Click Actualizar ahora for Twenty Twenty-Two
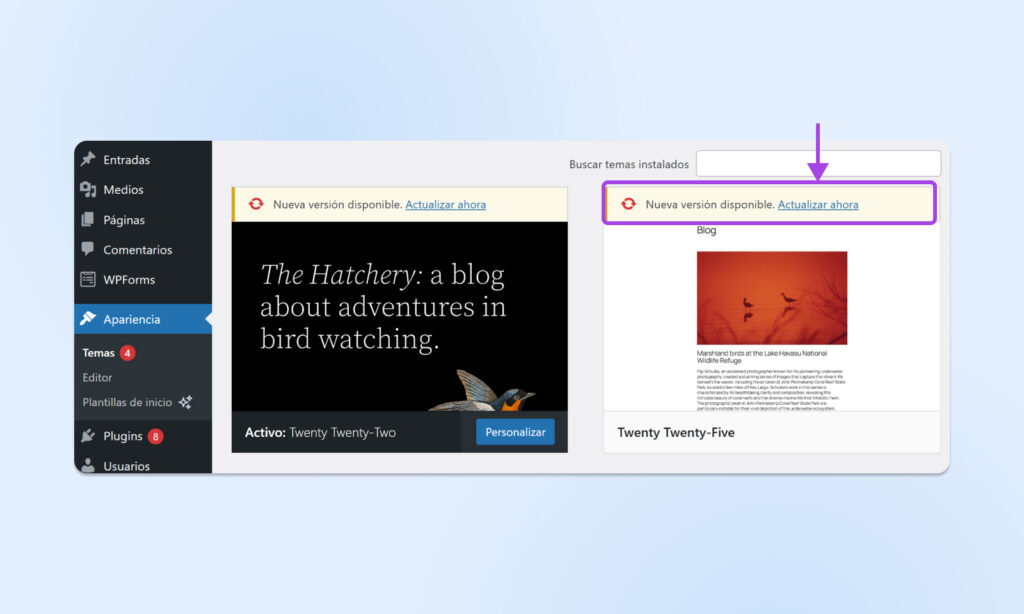The height and width of the screenshot is (614, 1024). click(445, 204)
